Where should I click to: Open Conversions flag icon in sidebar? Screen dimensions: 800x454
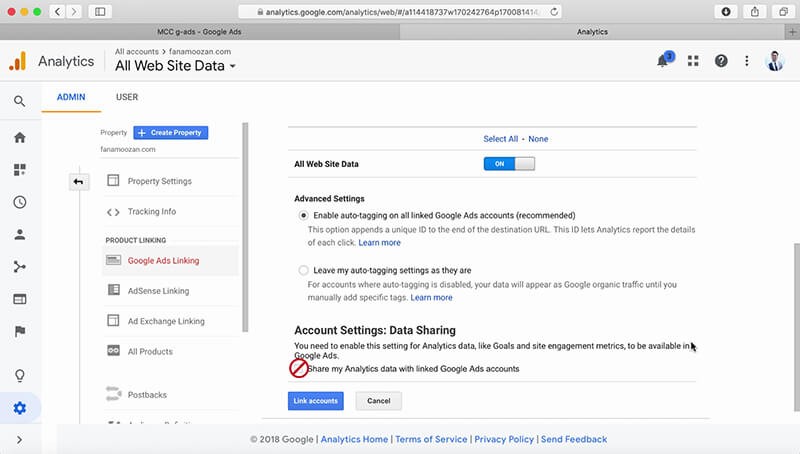(x=19, y=332)
